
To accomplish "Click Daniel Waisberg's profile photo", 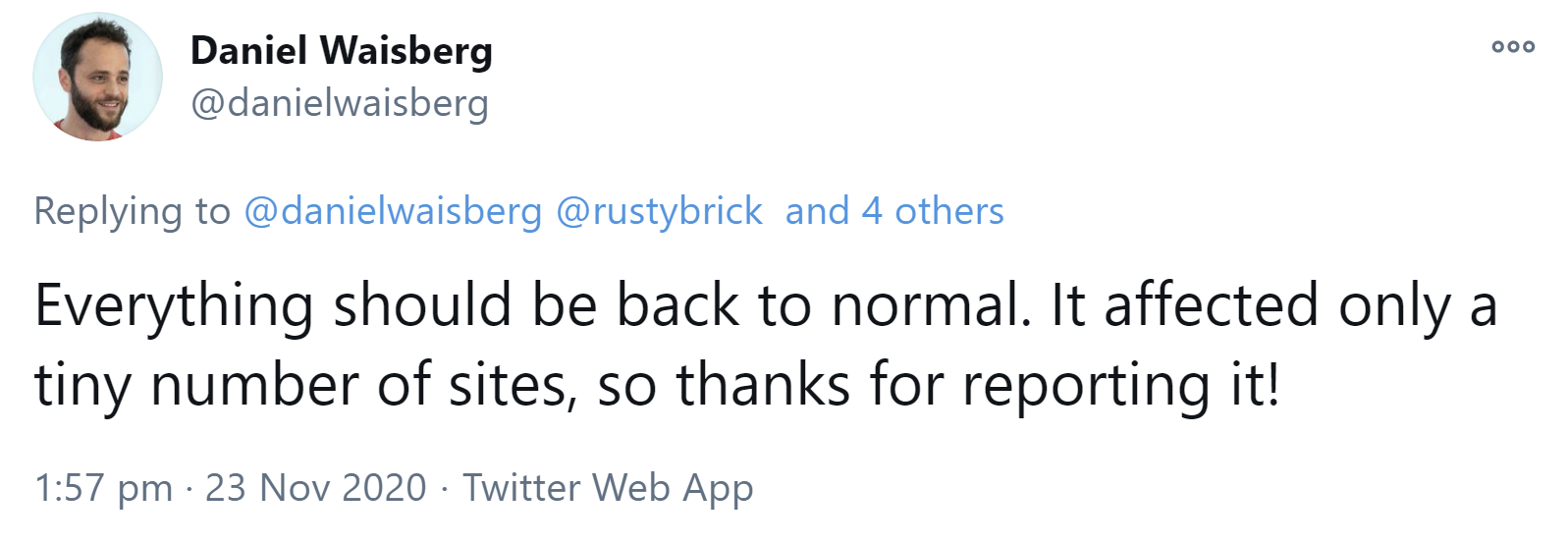I will point(97,78).
